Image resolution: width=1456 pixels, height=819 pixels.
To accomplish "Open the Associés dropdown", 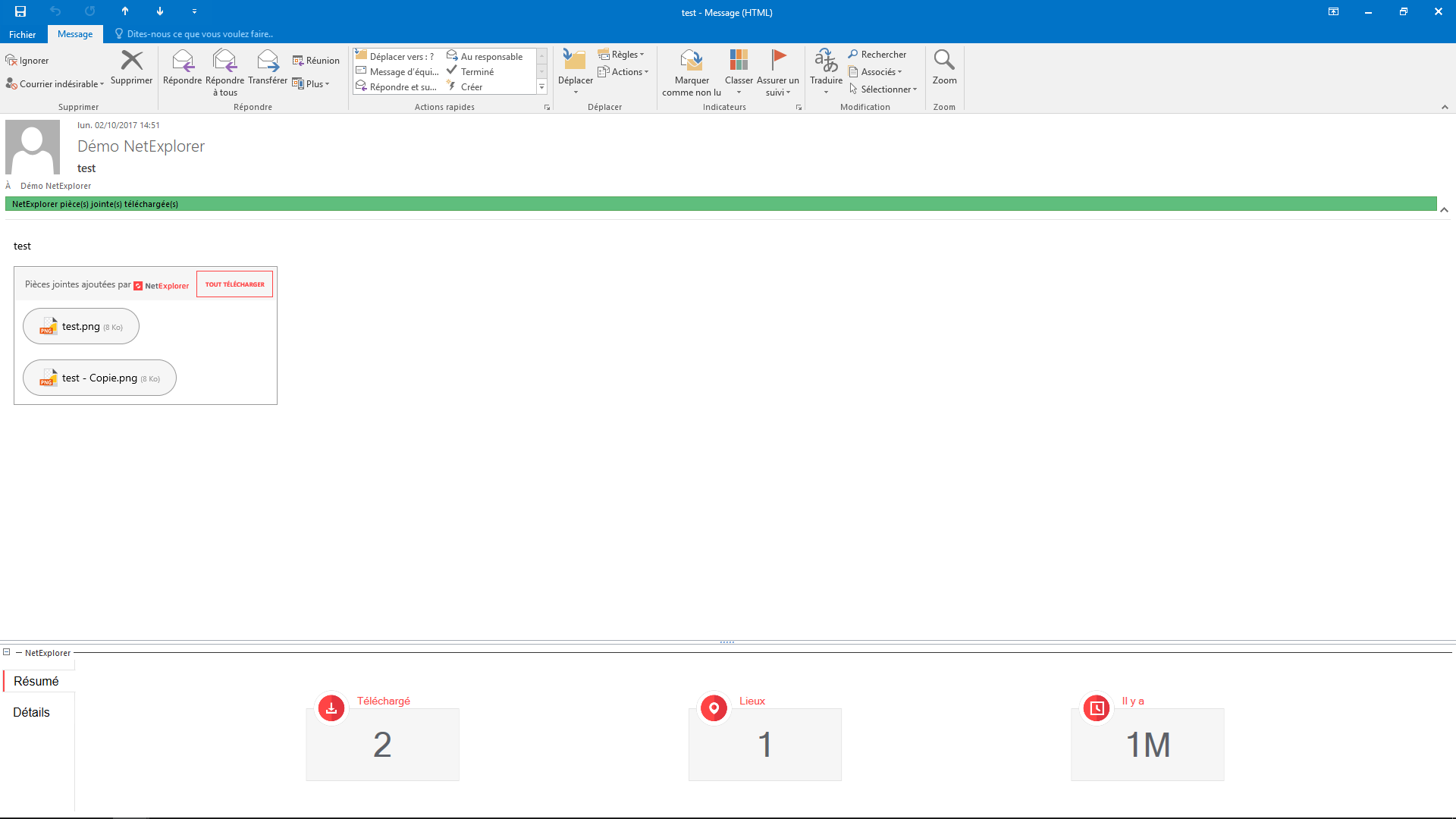I will click(x=876, y=72).
